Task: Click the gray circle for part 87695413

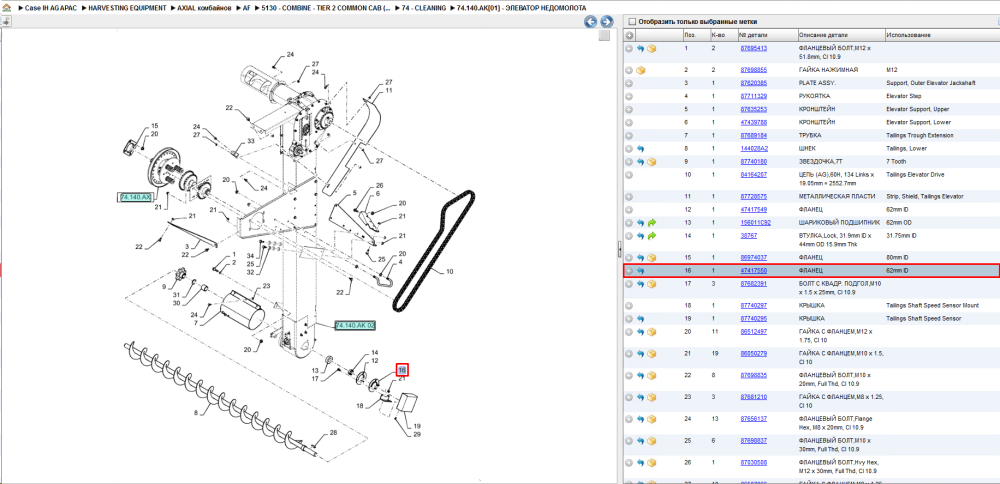Action: (x=629, y=48)
